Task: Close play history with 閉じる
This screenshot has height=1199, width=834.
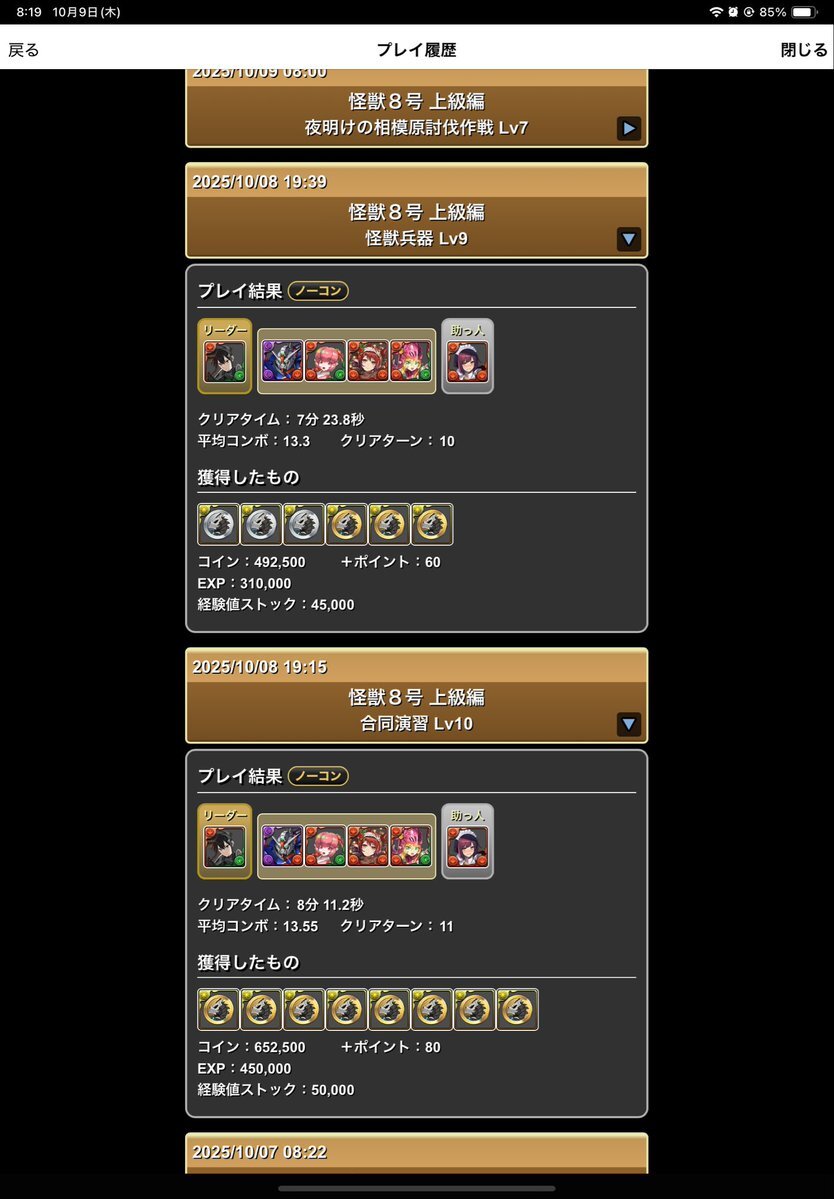Action: pos(803,50)
